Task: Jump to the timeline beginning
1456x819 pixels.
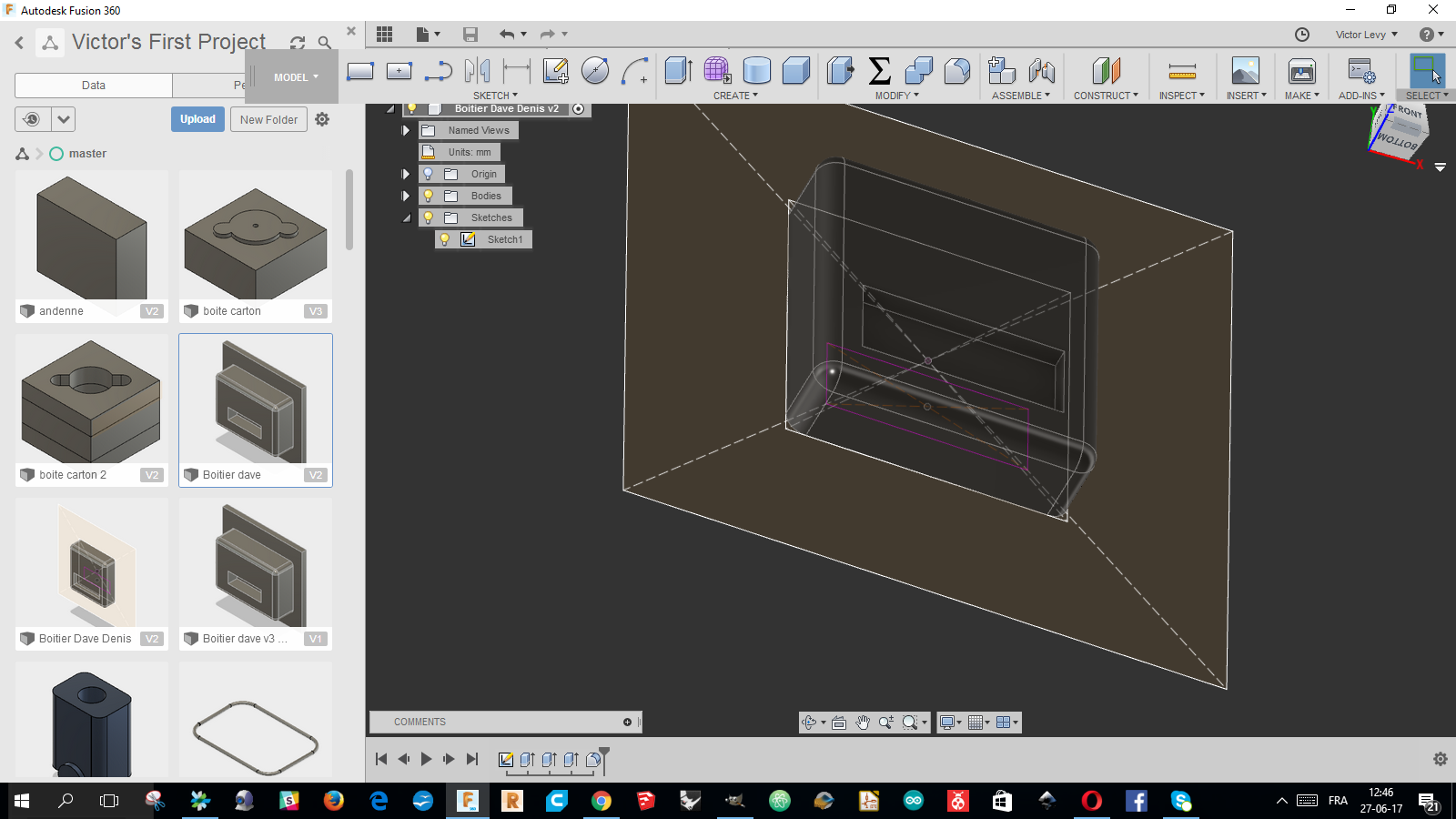Action: [x=381, y=759]
